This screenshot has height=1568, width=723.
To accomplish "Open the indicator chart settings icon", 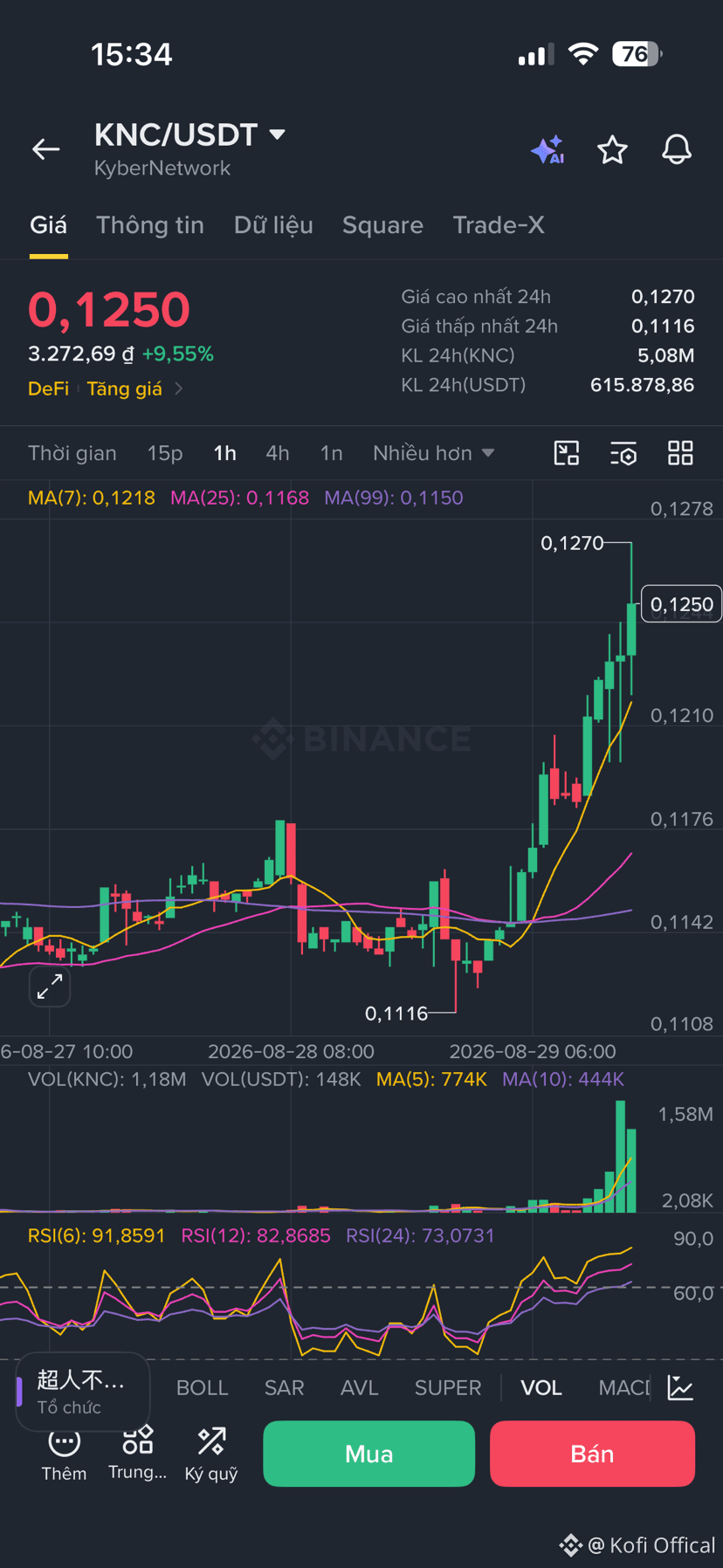I will [680, 1387].
